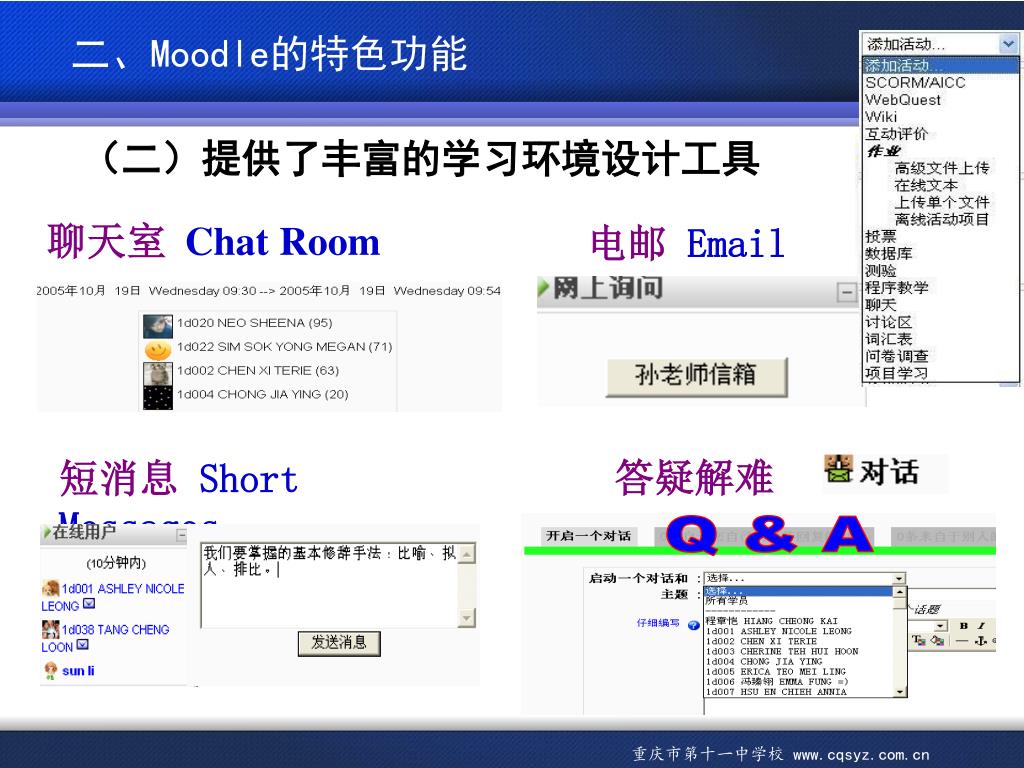Select 词汇表 in activity list

(x=888, y=338)
